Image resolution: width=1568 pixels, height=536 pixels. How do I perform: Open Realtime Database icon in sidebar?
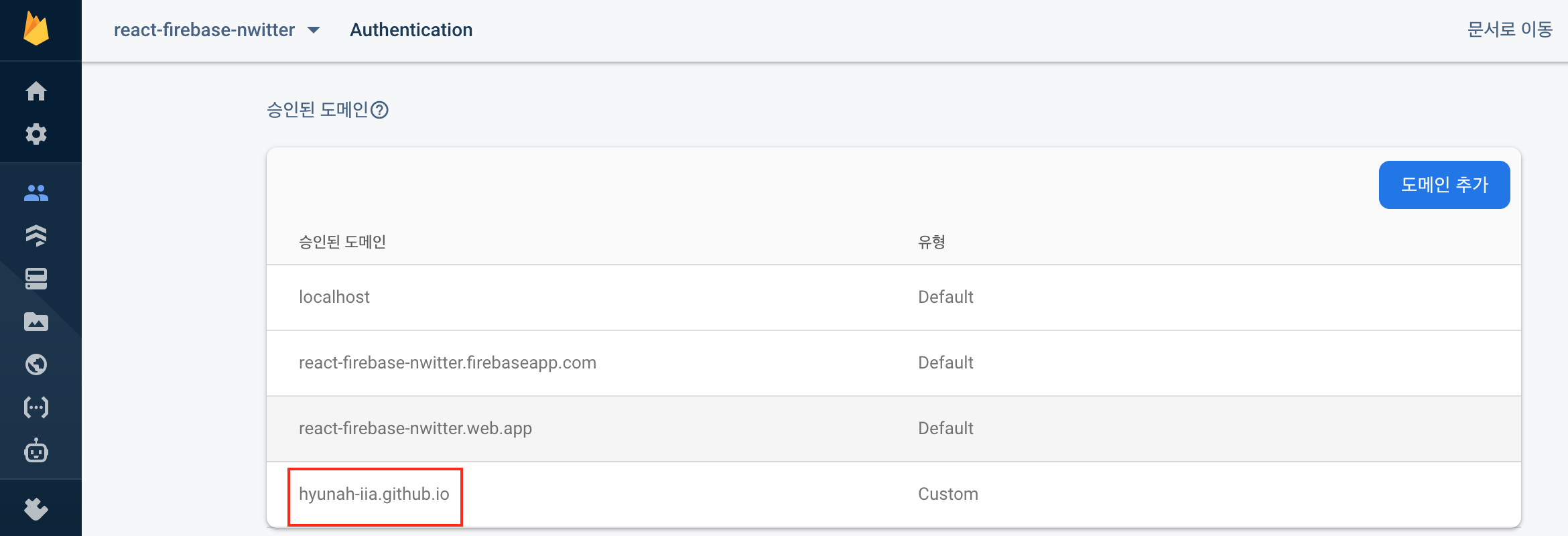[x=36, y=279]
